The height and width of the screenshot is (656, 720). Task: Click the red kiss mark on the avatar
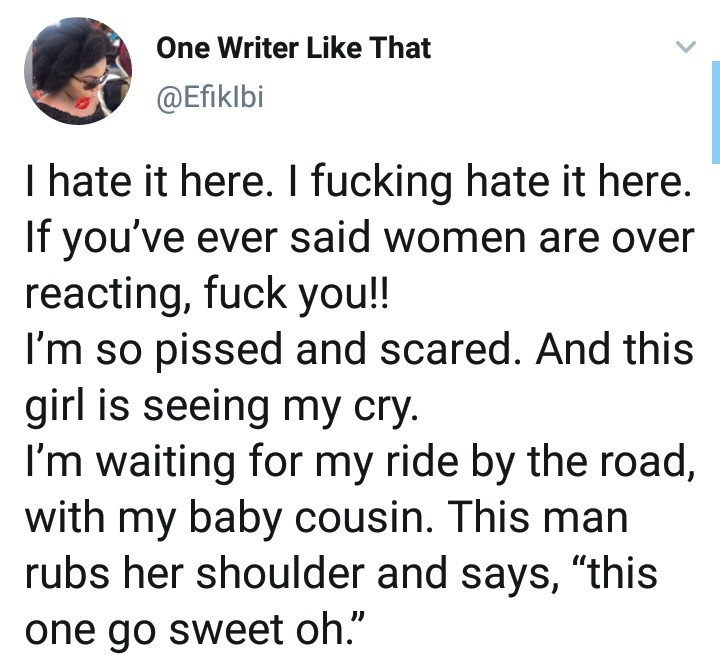83,104
